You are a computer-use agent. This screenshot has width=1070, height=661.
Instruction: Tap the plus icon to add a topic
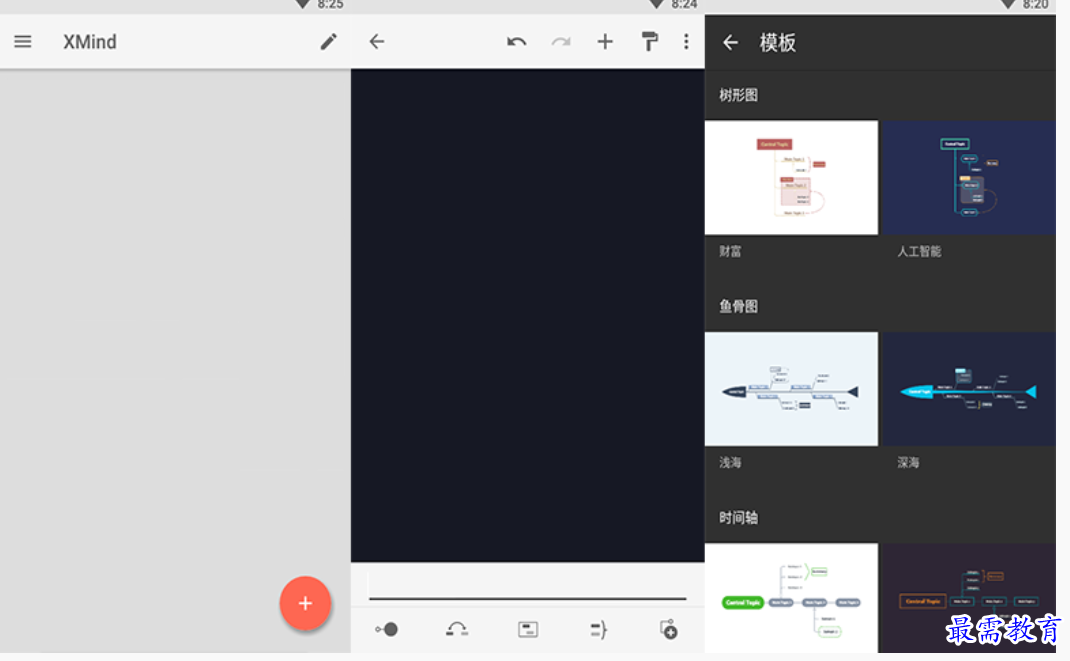tap(605, 41)
